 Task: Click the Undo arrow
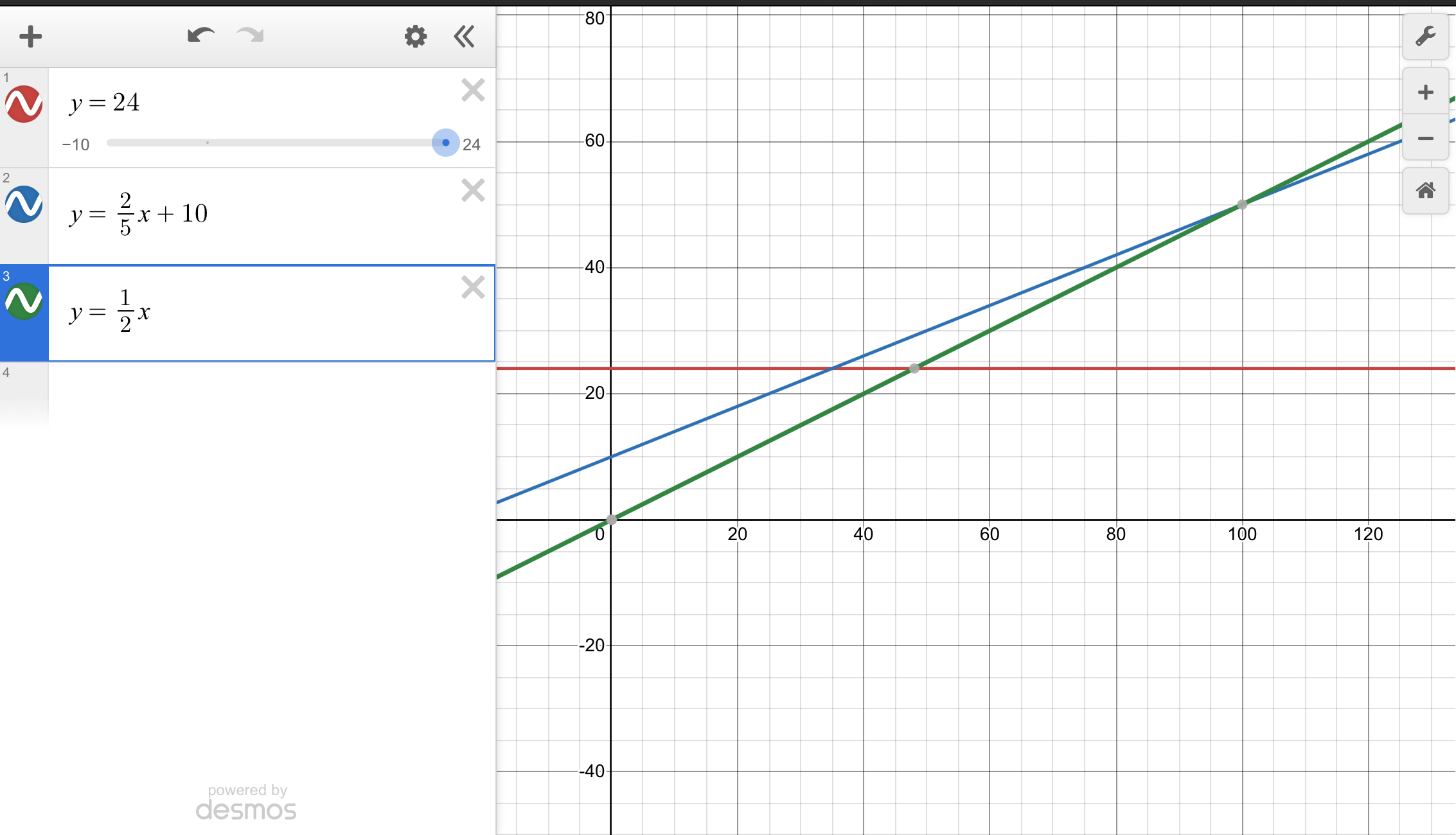[200, 35]
